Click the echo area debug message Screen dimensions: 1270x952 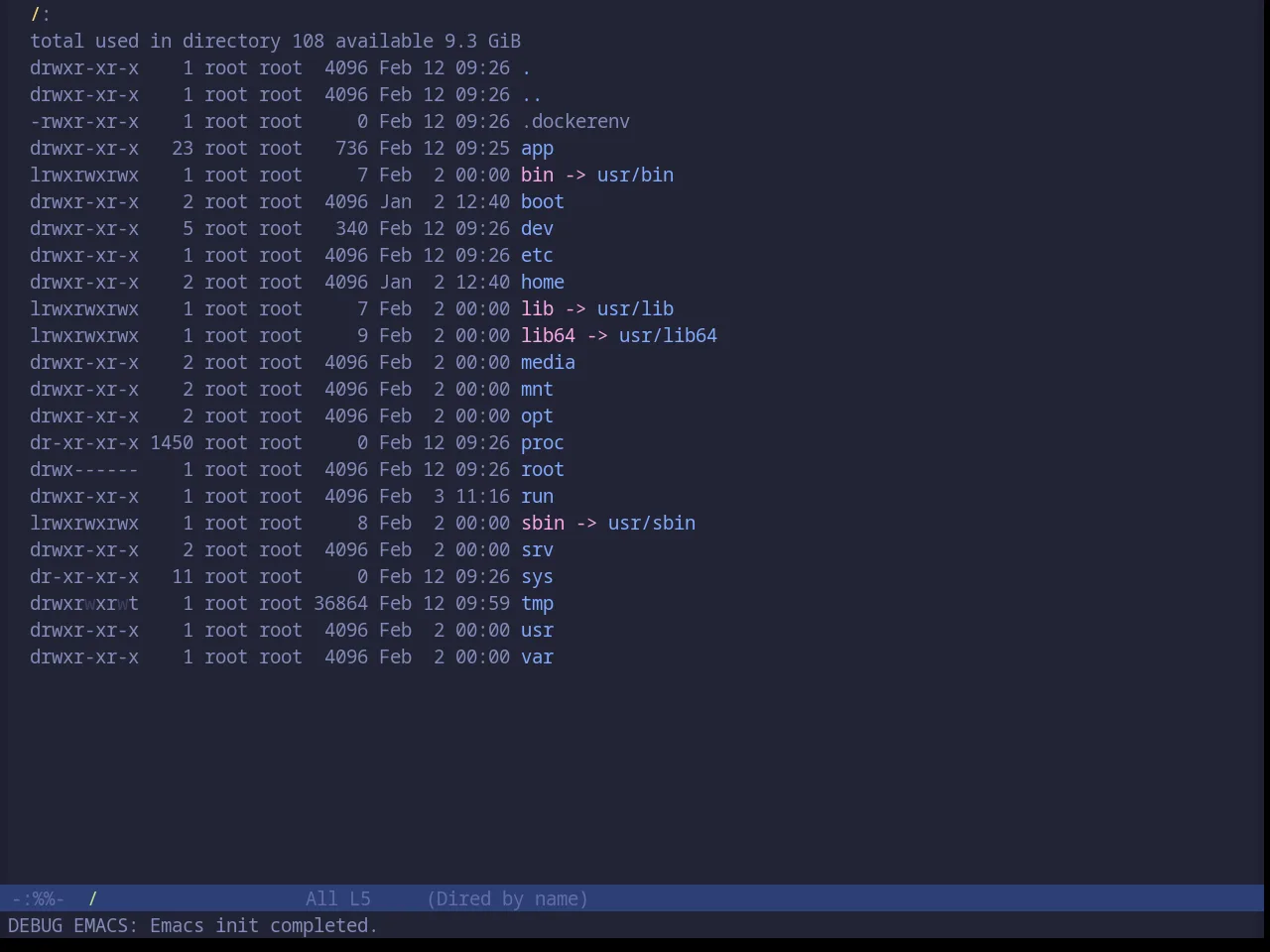(192, 926)
